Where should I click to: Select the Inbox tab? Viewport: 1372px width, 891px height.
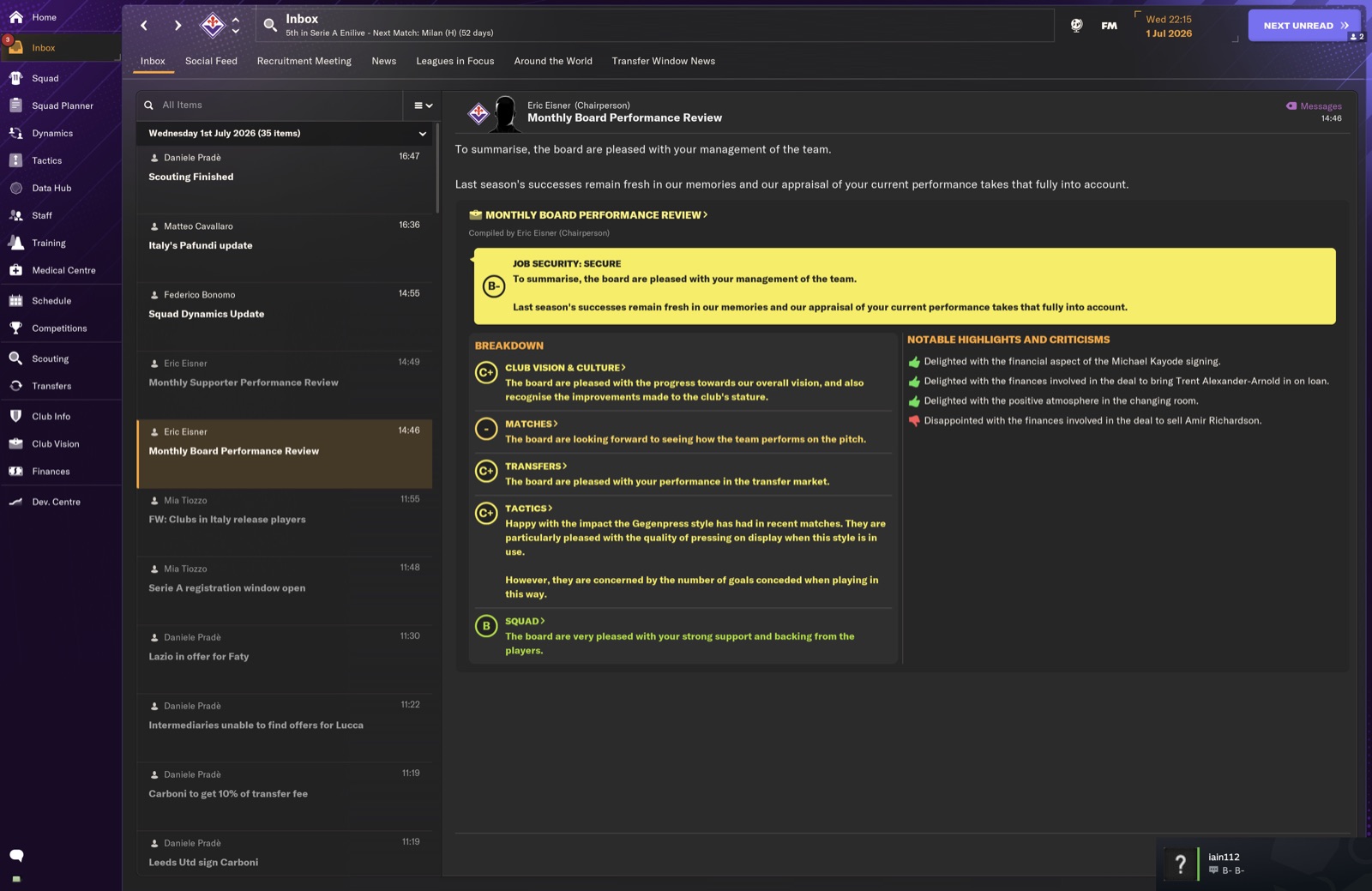(x=153, y=62)
